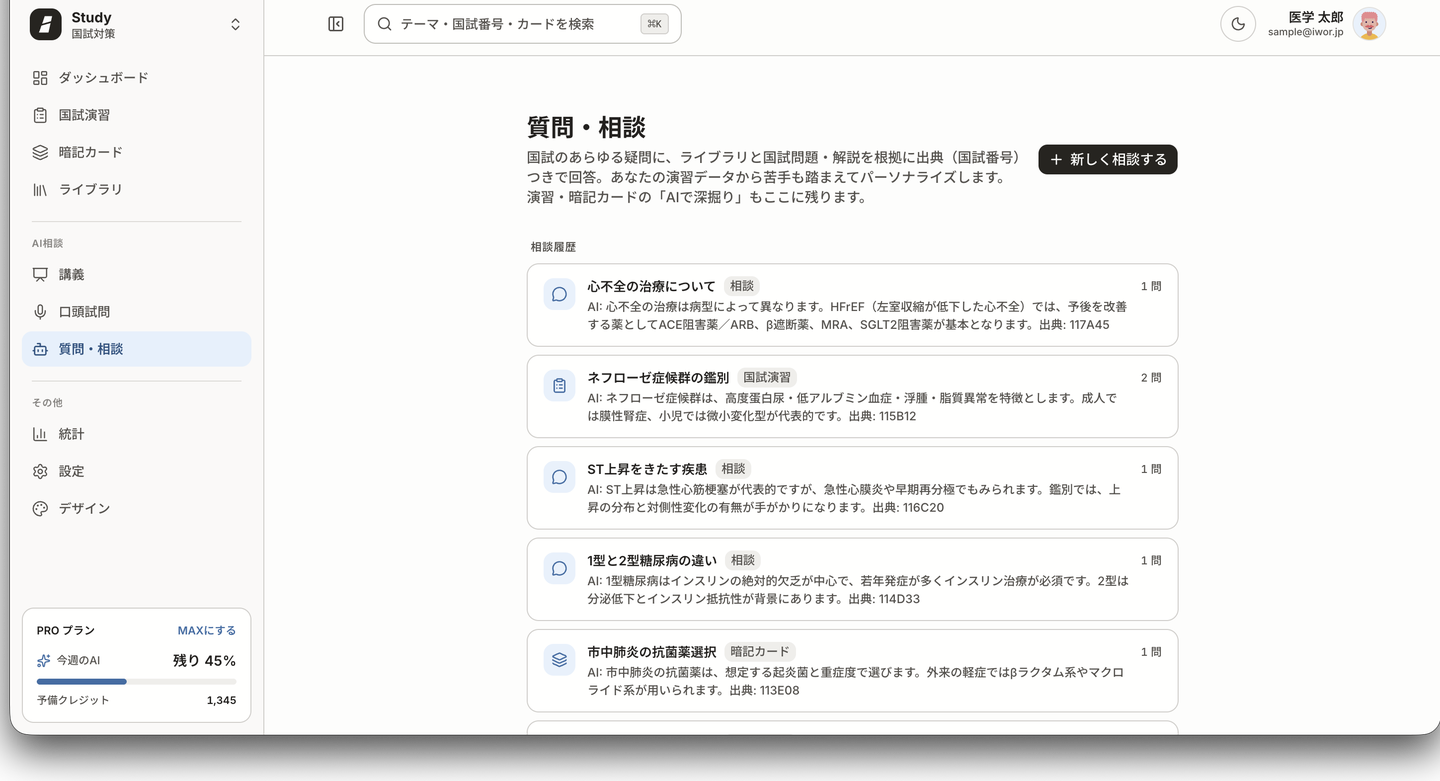Click the 暗記カード layers icon in sidebar
The height and width of the screenshot is (781, 1440).
(x=40, y=152)
